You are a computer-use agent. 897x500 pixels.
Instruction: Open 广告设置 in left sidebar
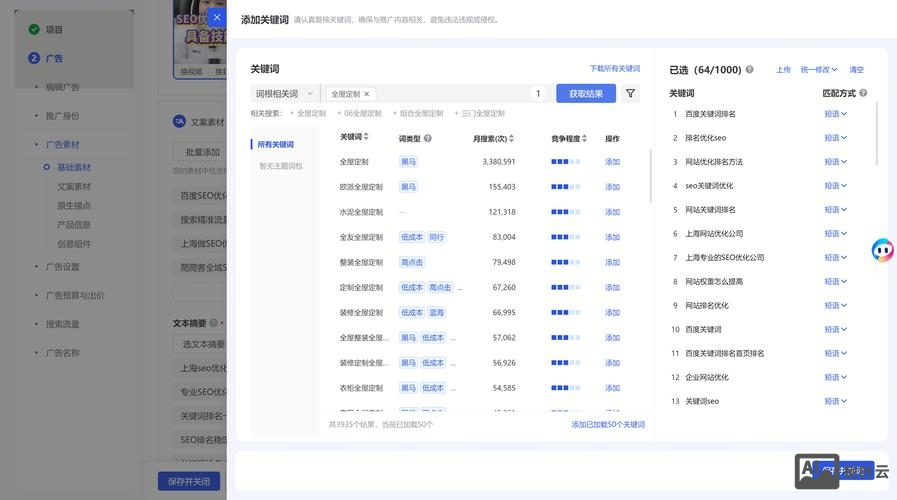(x=62, y=267)
